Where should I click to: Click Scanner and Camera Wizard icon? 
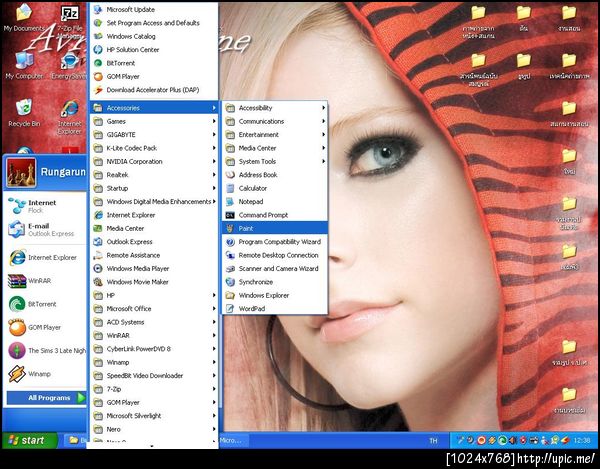click(x=230, y=269)
